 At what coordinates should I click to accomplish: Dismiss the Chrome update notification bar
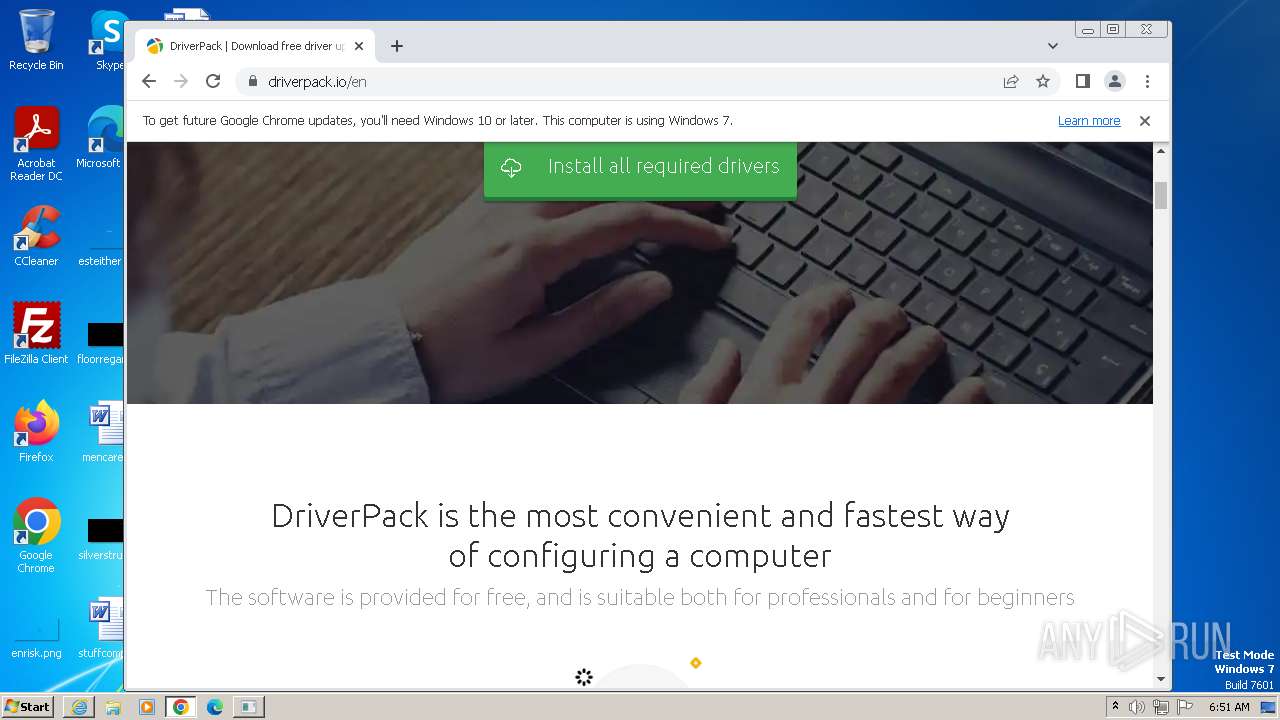tap(1145, 120)
